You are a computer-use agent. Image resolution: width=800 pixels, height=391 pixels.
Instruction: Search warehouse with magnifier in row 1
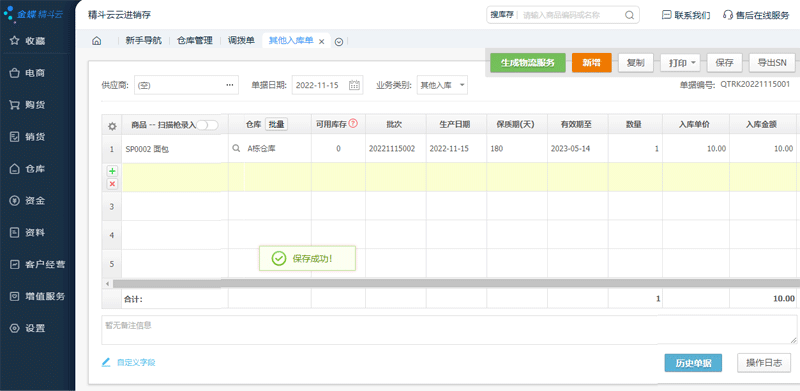point(236,149)
